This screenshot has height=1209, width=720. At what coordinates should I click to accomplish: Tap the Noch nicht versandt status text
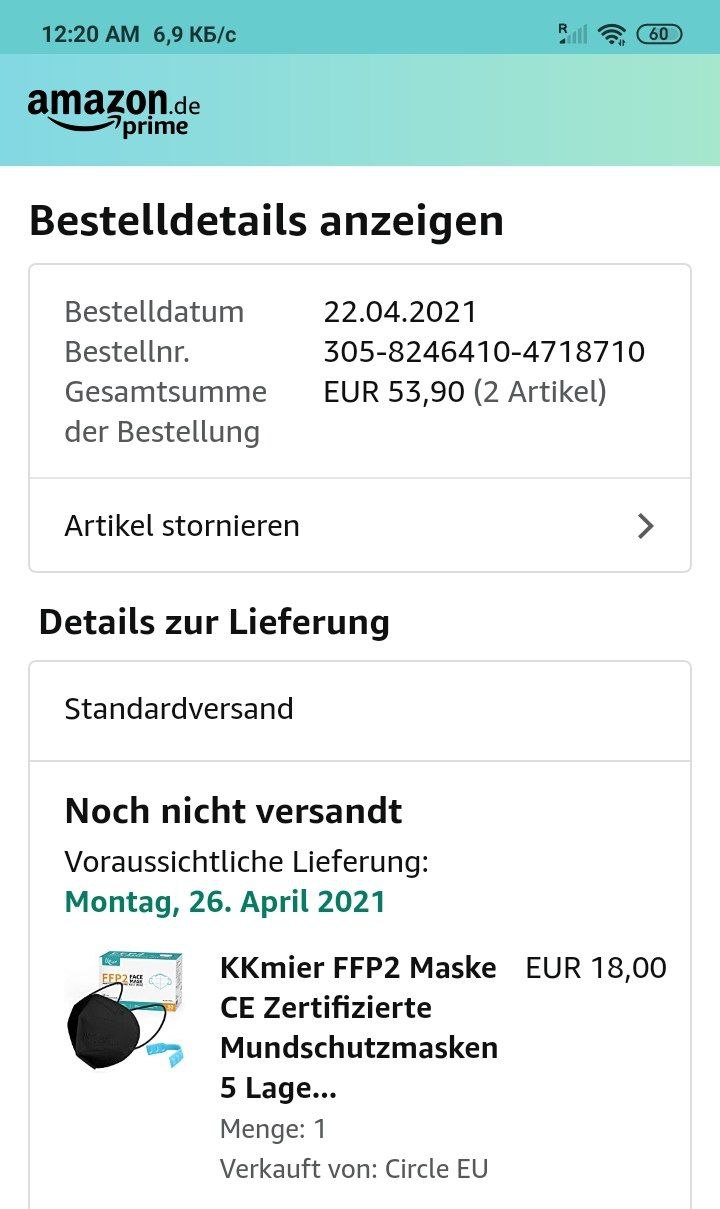point(233,811)
